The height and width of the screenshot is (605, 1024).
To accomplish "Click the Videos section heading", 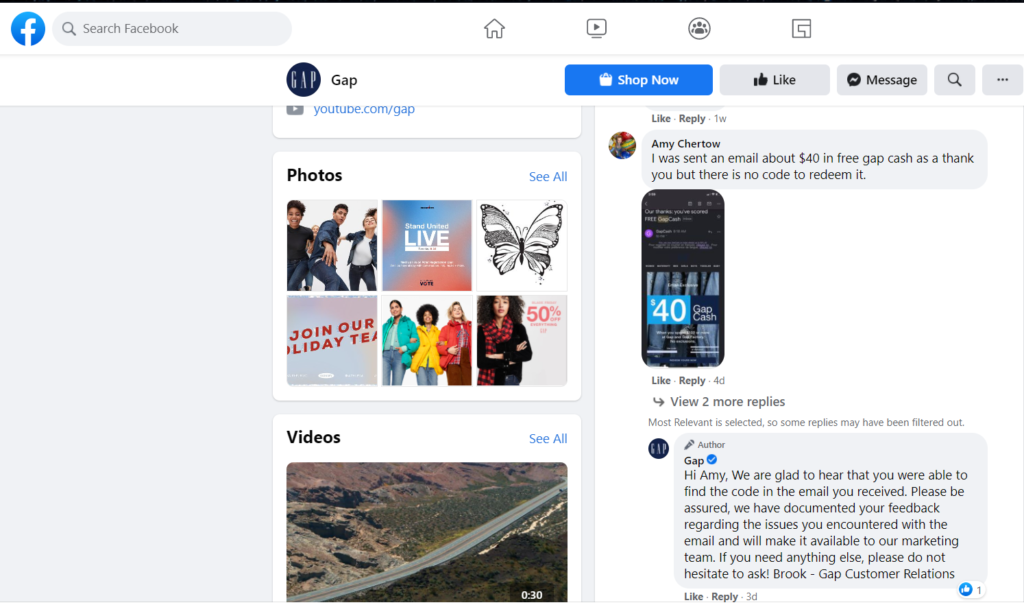I will click(x=313, y=437).
